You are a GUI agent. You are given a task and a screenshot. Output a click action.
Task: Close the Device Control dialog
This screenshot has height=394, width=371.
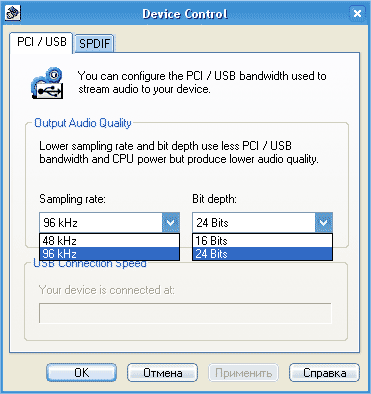point(357,13)
